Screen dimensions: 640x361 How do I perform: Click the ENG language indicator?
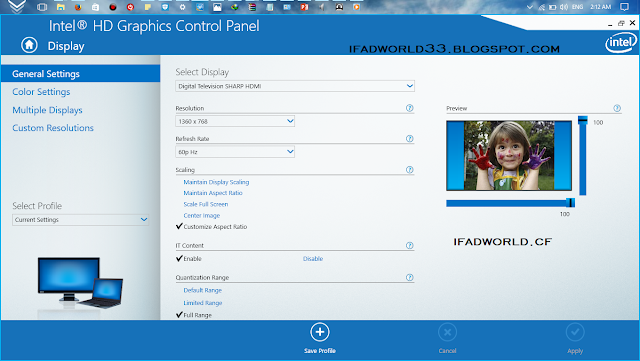click(577, 7)
